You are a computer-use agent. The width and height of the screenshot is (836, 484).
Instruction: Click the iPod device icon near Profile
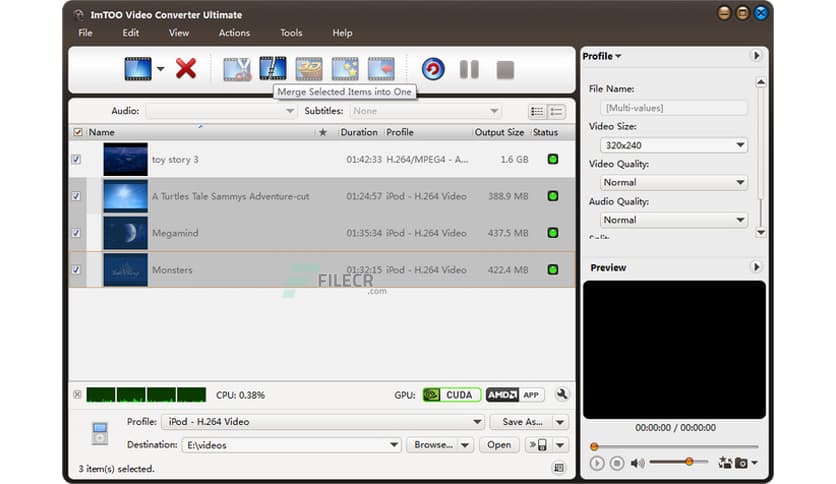pyautogui.click(x=100, y=433)
